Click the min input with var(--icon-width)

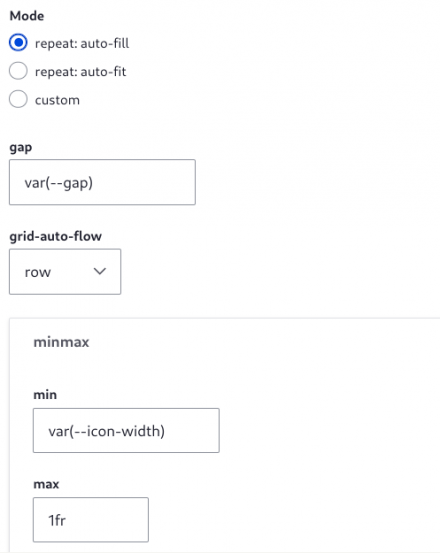pyautogui.click(x=126, y=430)
